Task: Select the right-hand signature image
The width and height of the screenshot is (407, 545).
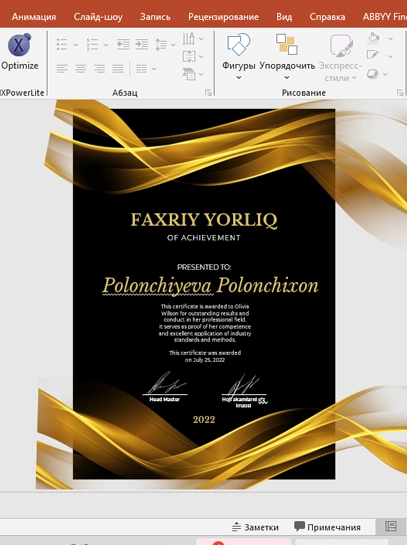Action: [x=244, y=384]
